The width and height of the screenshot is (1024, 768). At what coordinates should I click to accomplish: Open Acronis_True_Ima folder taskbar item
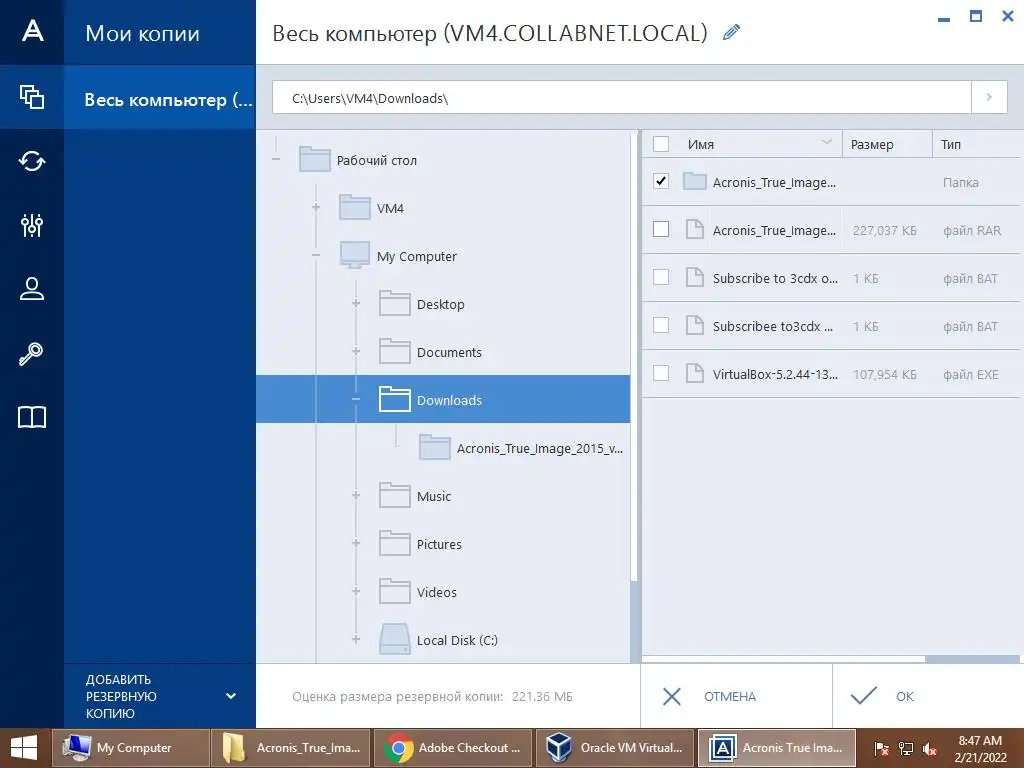pyautogui.click(x=291, y=748)
